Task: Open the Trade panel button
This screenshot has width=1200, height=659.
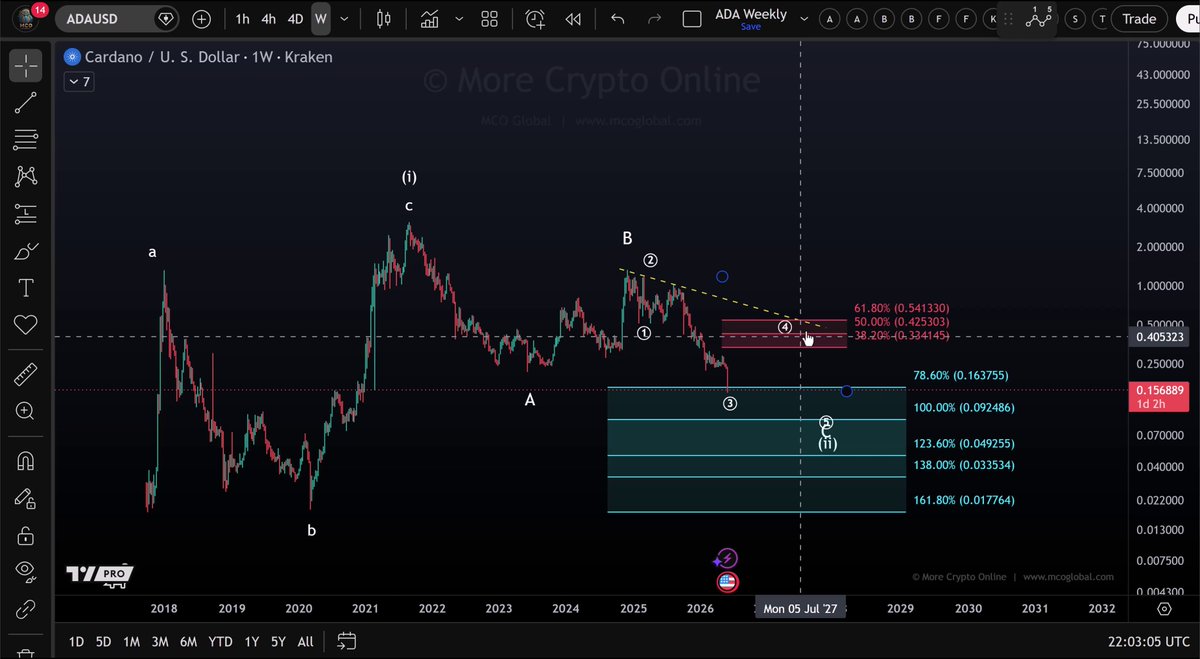Action: point(1139,18)
